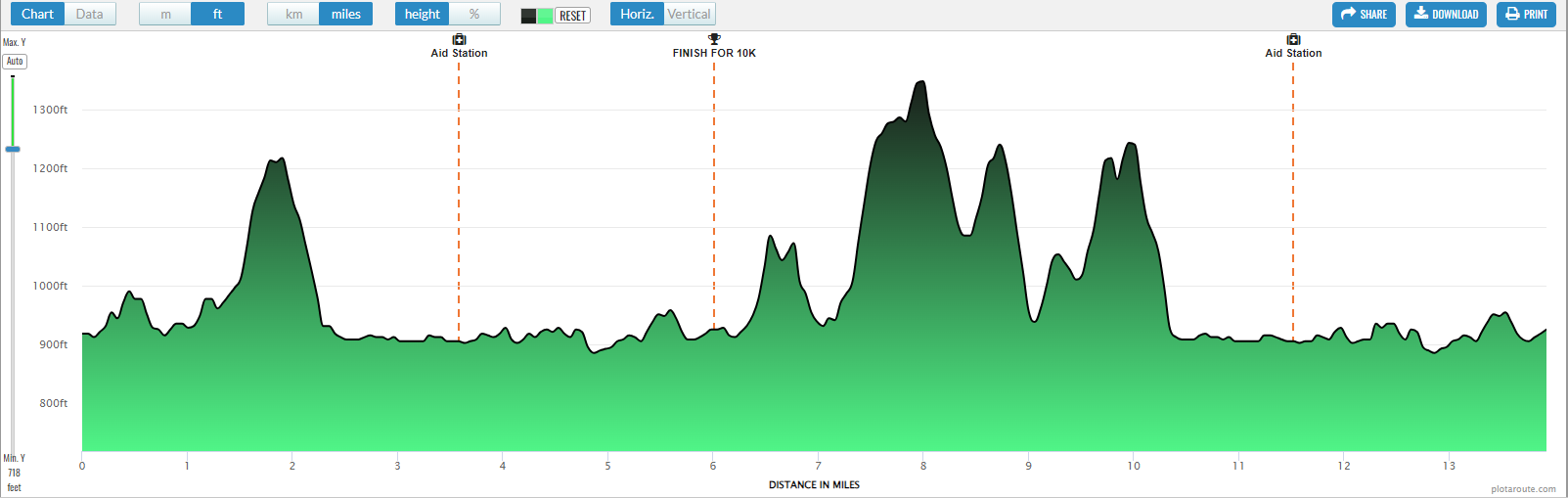Switch marker labels to Vertical

[x=689, y=15]
